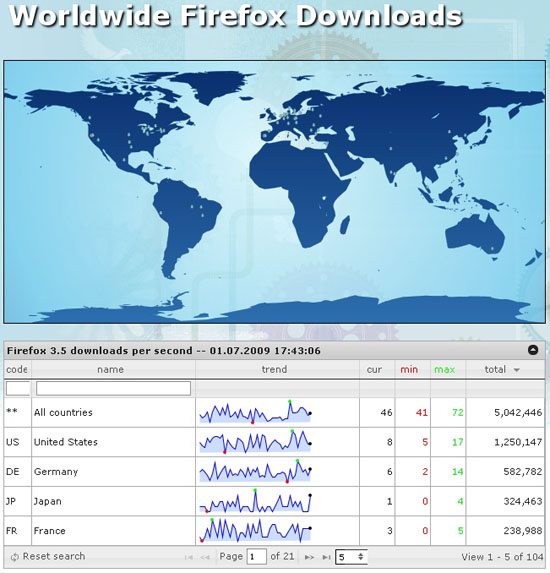The width and height of the screenshot is (550, 573).
Task: Click max value 17 for United States
Action: pyautogui.click(x=458, y=443)
